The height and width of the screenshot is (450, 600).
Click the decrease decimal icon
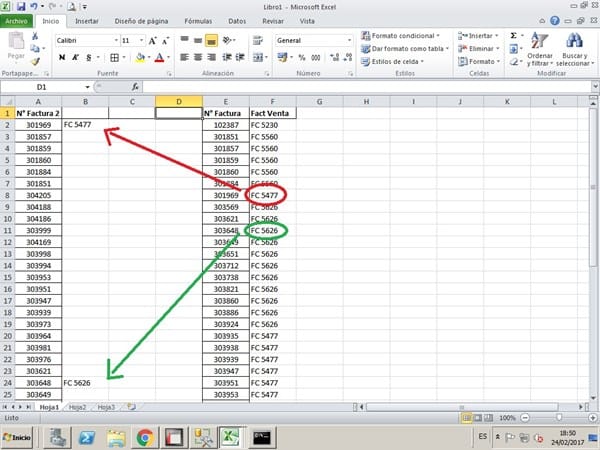click(347, 57)
